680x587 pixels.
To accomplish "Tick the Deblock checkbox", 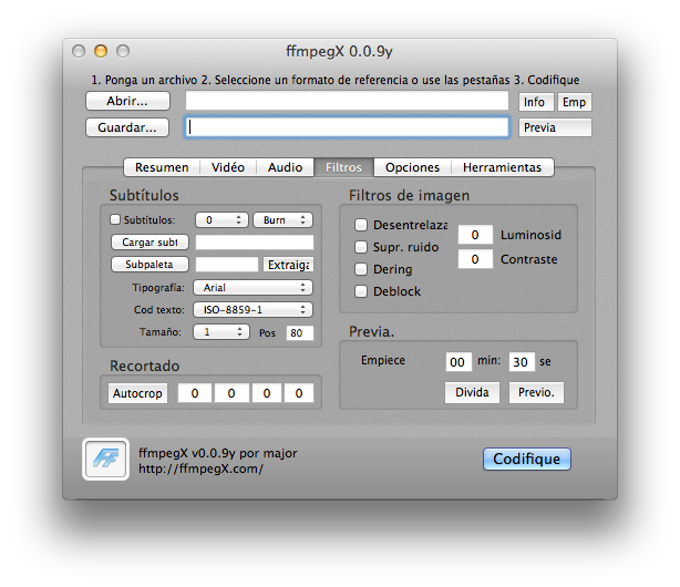I will [361, 291].
